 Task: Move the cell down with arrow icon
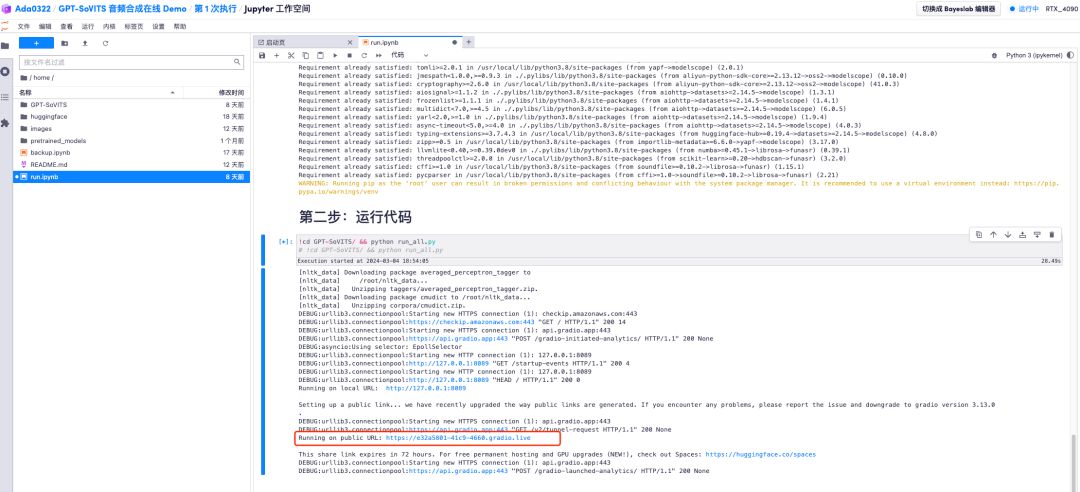(x=1008, y=235)
